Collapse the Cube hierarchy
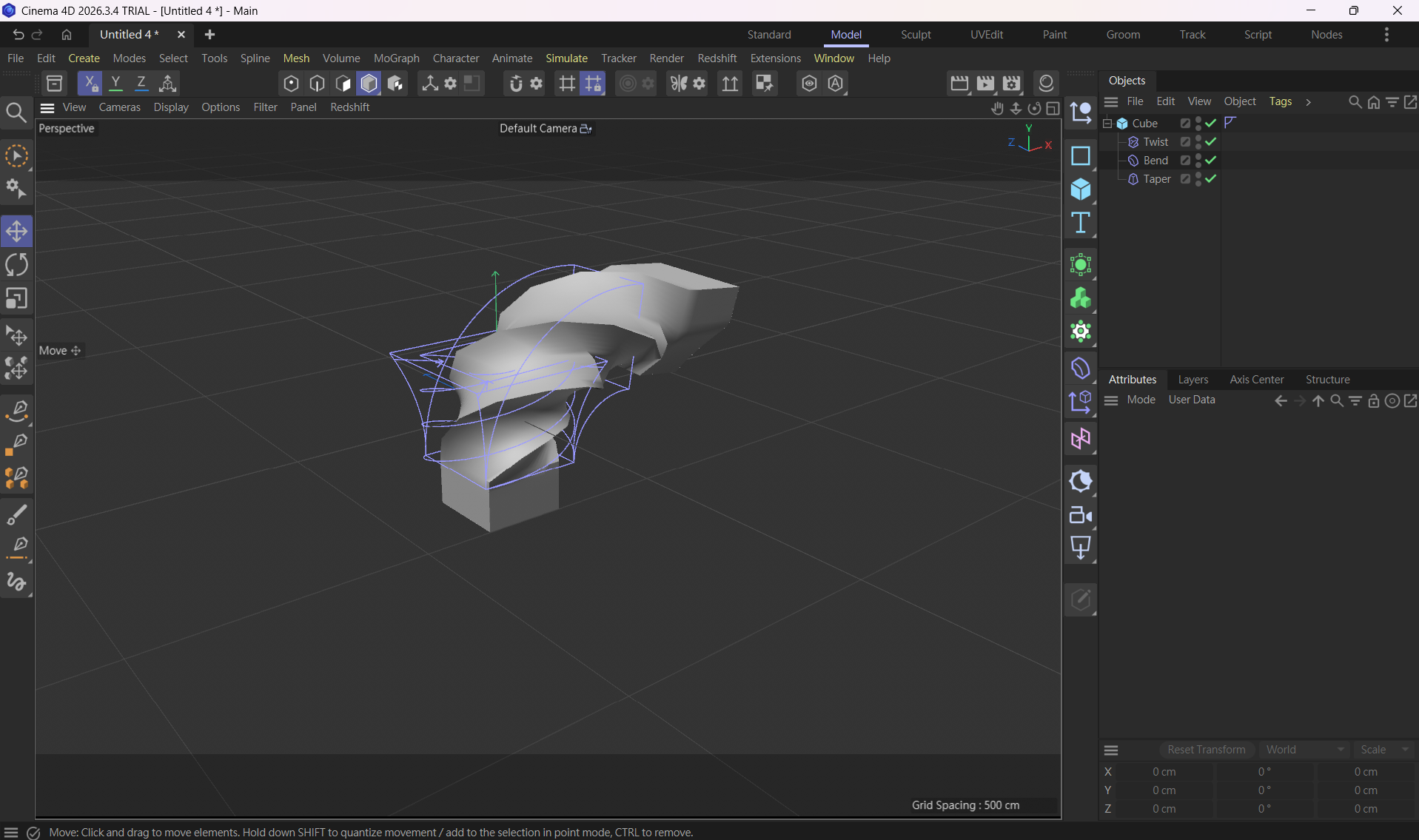This screenshot has width=1419, height=840. [1107, 123]
